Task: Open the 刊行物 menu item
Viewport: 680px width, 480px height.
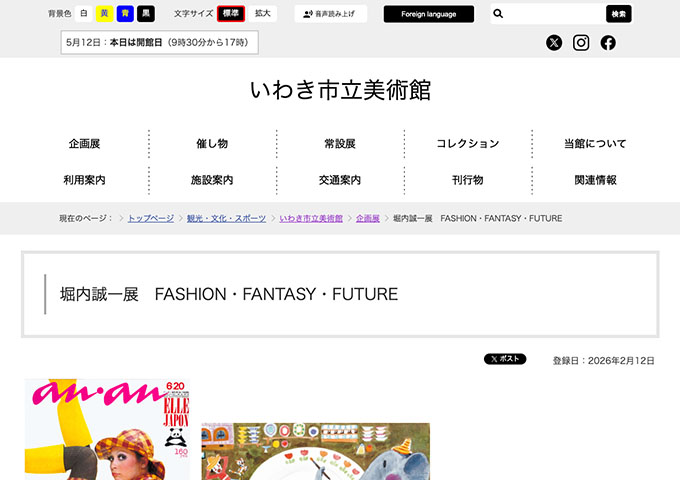Action: [x=468, y=180]
